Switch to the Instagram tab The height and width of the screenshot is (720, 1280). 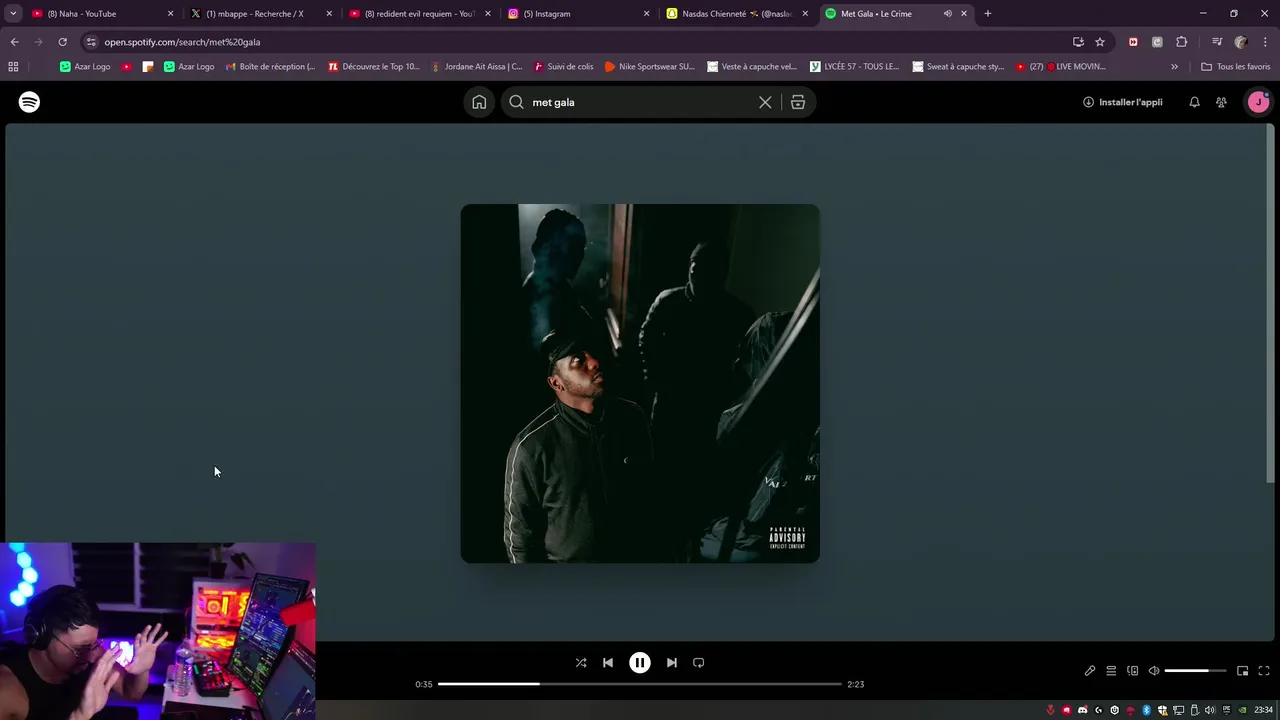point(577,14)
